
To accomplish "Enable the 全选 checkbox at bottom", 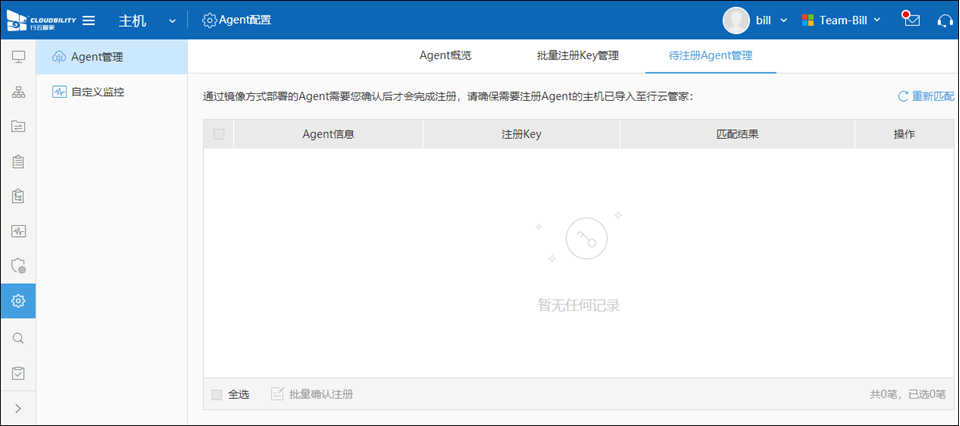I will (217, 394).
